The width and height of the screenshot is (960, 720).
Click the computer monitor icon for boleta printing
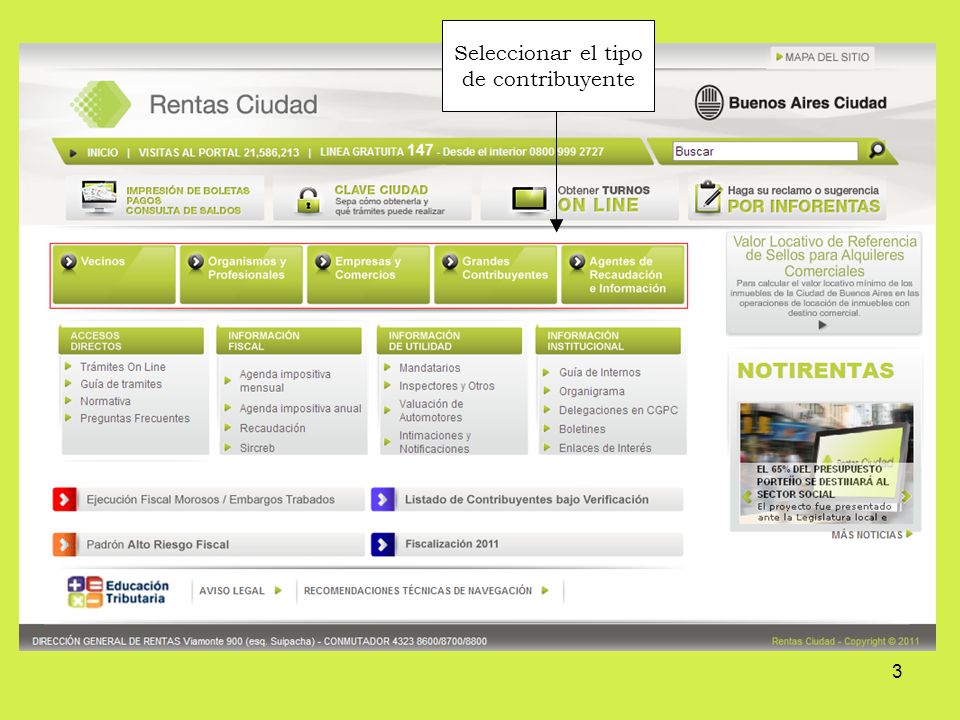[99, 197]
